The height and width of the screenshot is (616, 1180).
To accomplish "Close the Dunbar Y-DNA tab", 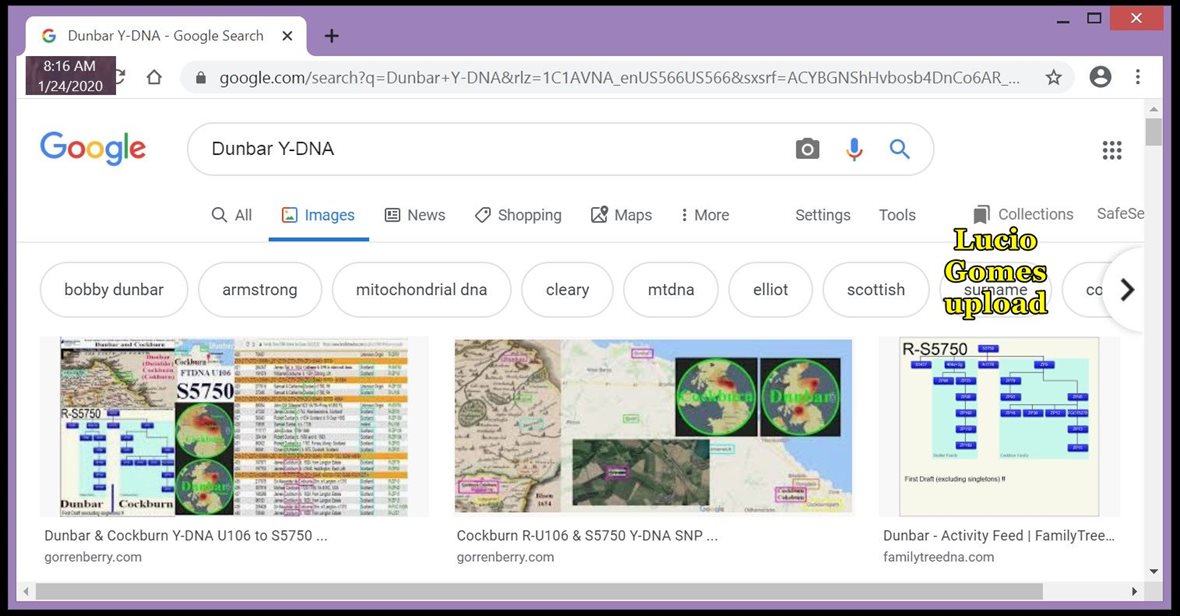I will tap(288, 36).
